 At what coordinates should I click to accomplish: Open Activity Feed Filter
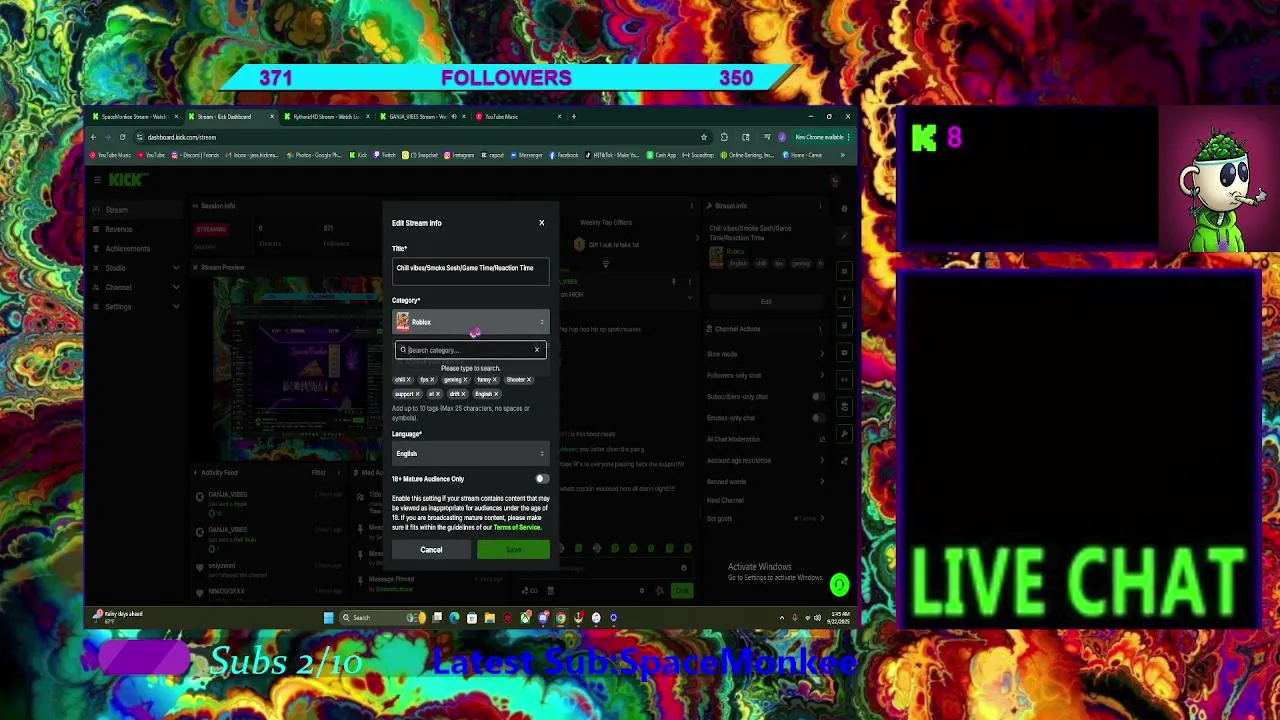(318, 473)
